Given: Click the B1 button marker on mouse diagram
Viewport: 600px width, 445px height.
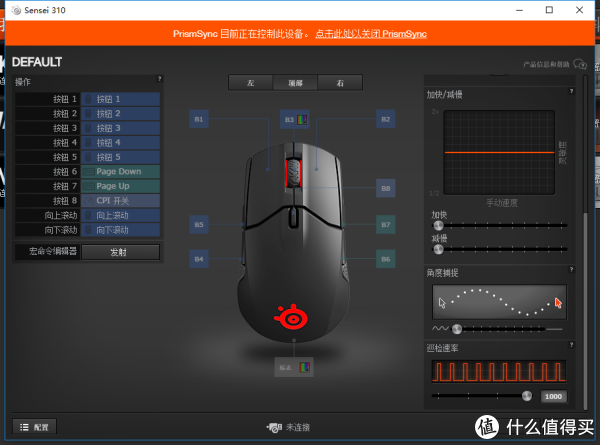Looking at the screenshot, I should click(x=199, y=119).
